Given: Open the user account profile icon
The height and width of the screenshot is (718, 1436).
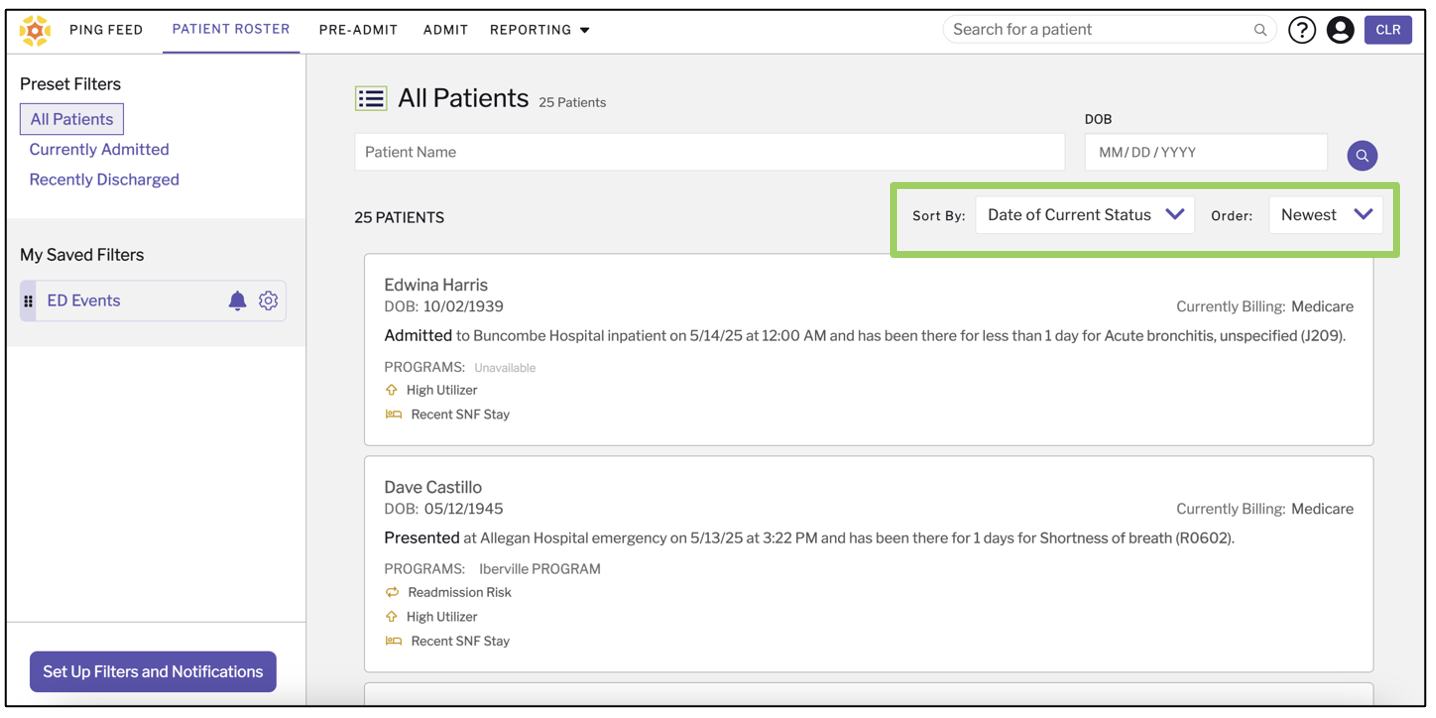Looking at the screenshot, I should (x=1340, y=29).
